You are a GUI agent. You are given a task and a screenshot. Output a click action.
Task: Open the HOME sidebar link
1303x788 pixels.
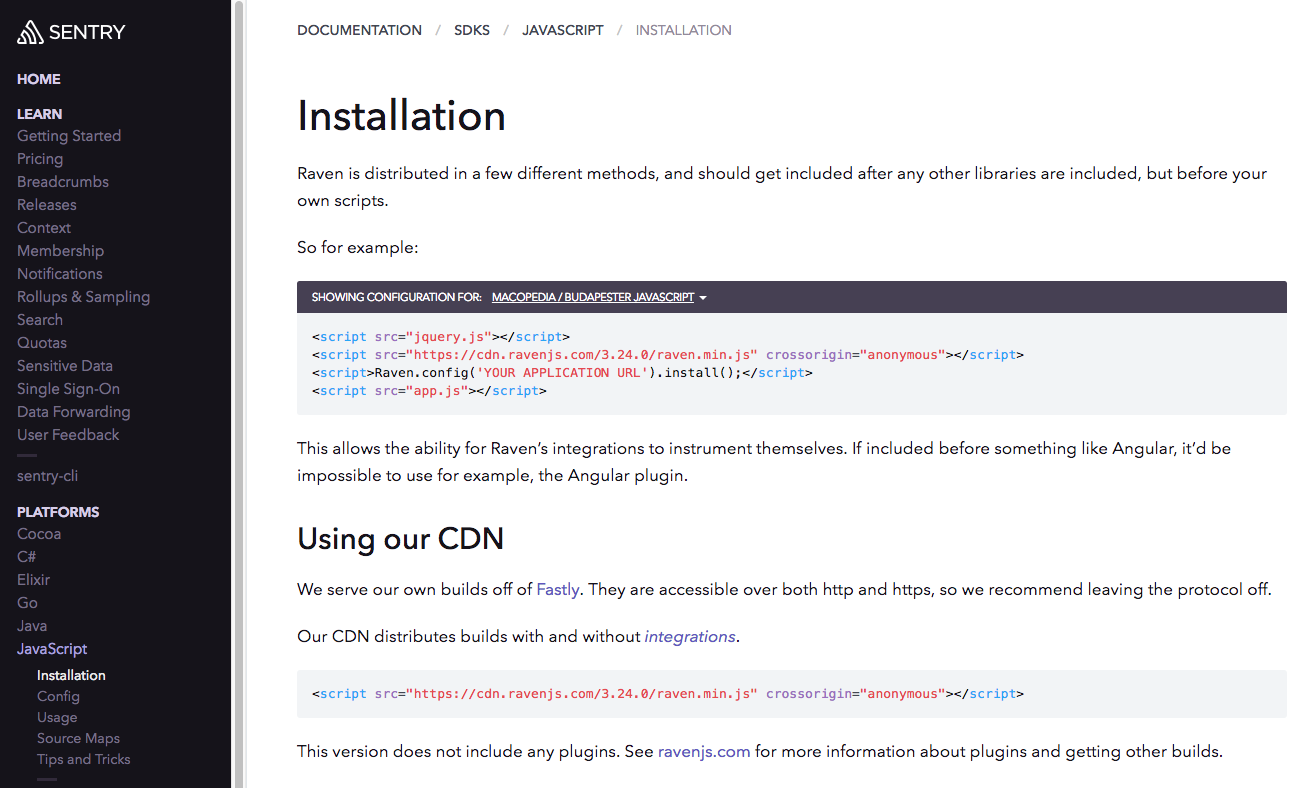coord(39,79)
